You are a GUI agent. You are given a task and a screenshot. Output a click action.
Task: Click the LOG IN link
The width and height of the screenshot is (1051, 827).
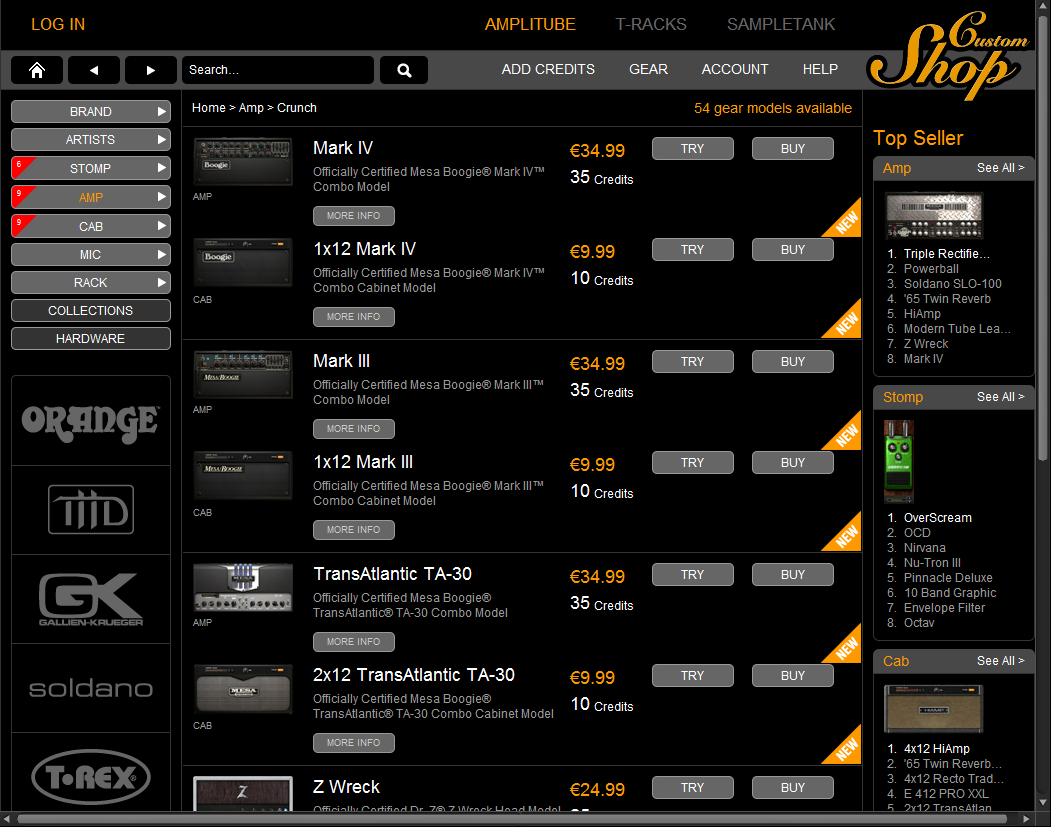coord(58,25)
